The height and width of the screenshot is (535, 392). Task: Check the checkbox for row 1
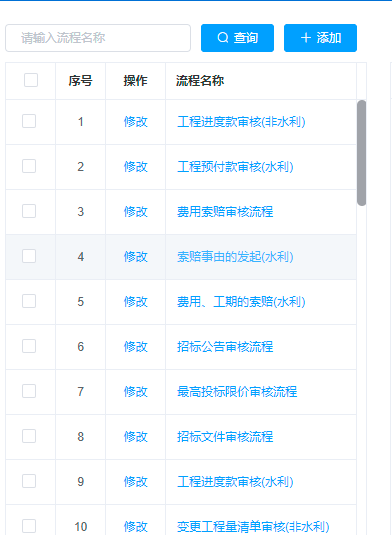pos(29,121)
